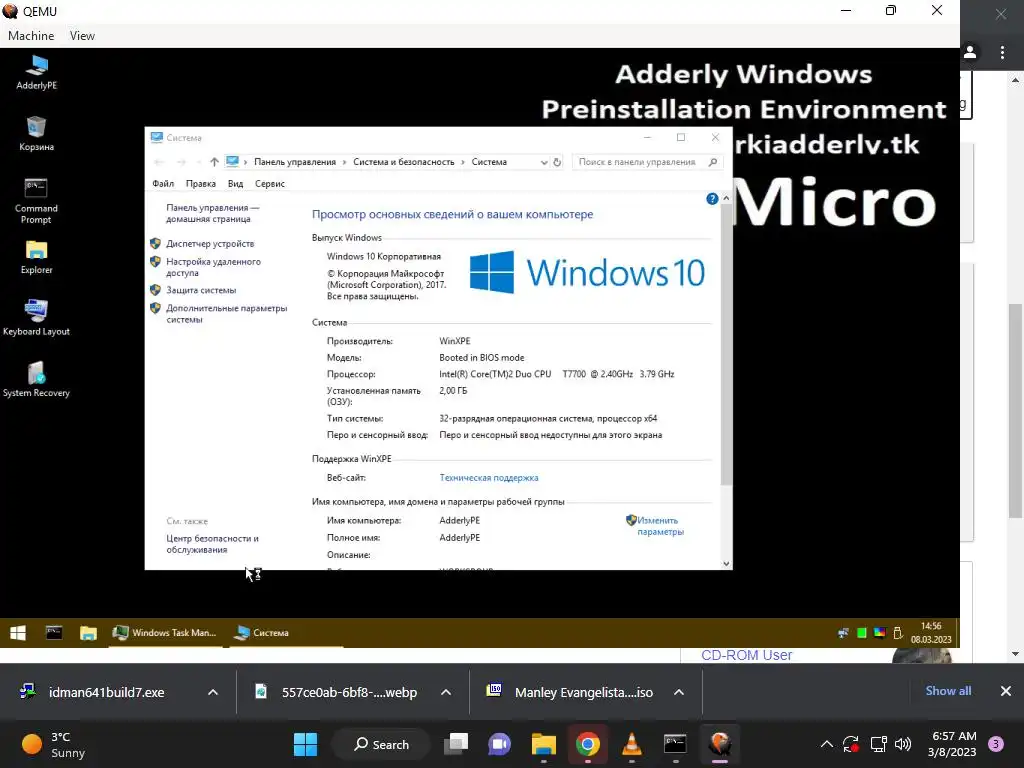This screenshot has width=1024, height=768.
Task: Open the Keyboard Layout desktop icon
Action: point(36,317)
